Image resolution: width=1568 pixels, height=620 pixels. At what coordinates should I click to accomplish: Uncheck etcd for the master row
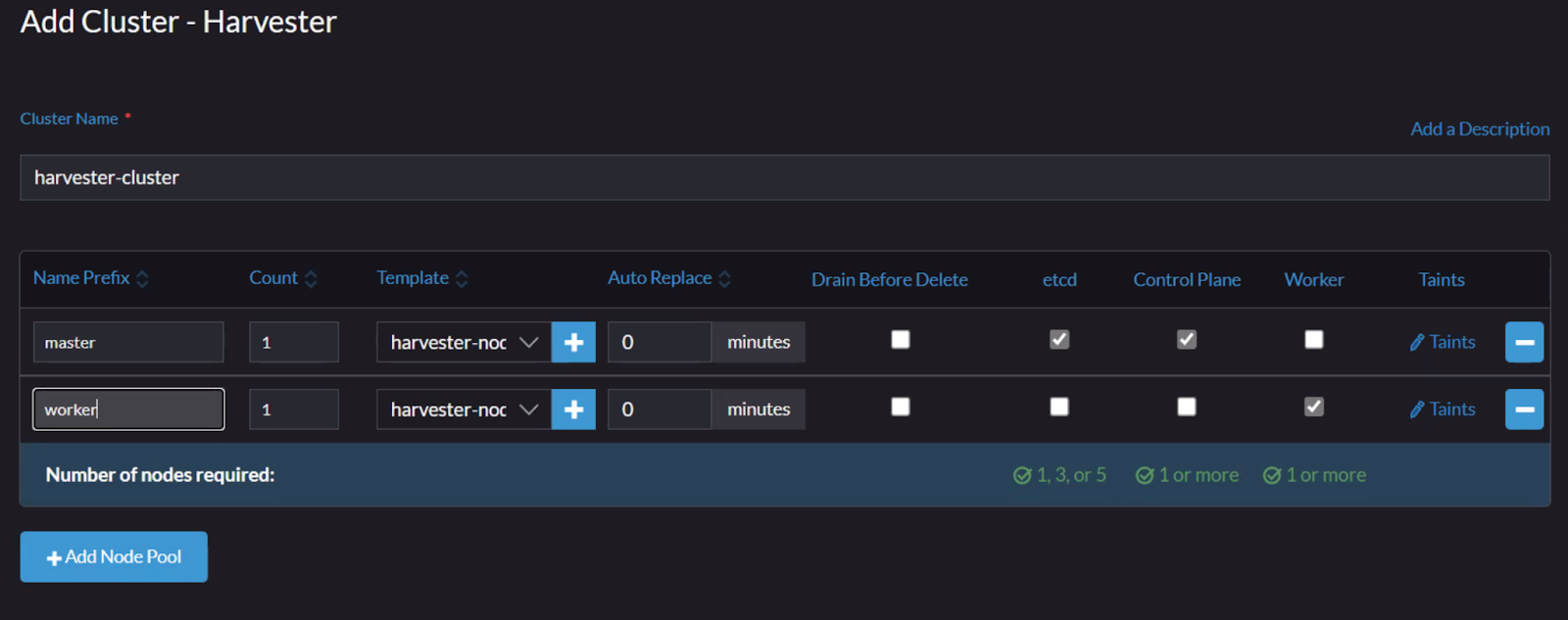pos(1059,339)
